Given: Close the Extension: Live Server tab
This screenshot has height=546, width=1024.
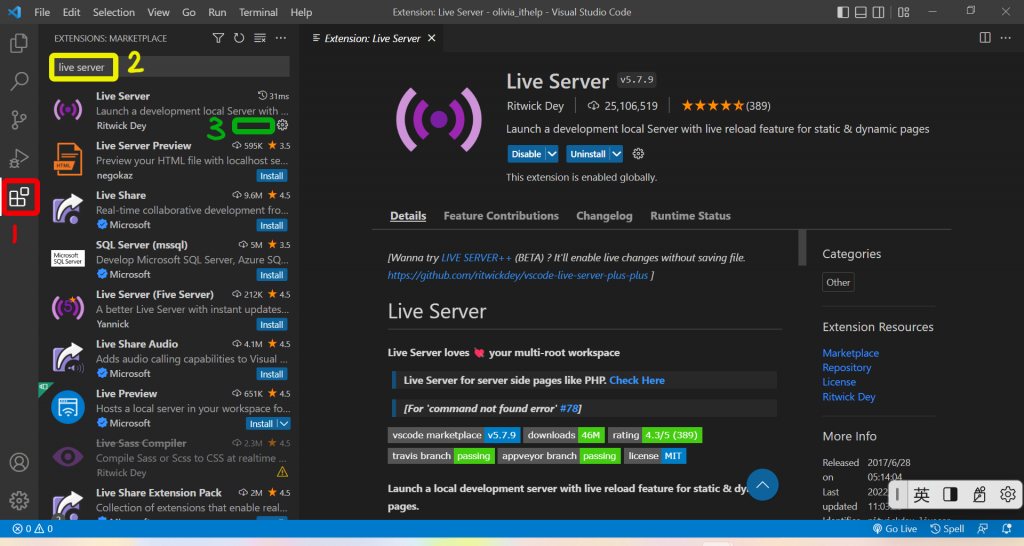Looking at the screenshot, I should (432, 39).
